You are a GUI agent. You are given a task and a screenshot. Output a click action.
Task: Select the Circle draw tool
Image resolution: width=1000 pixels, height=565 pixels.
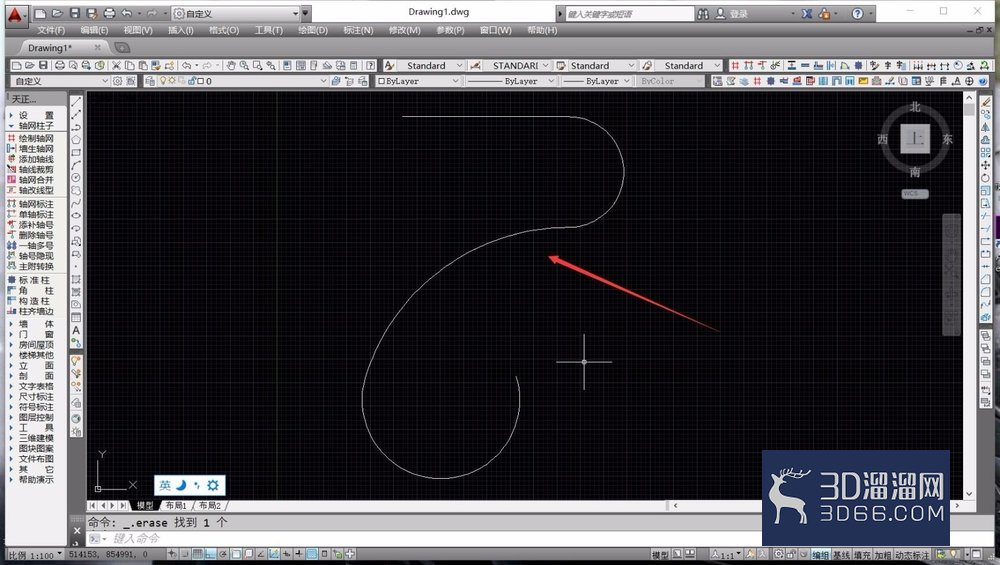pos(76,177)
